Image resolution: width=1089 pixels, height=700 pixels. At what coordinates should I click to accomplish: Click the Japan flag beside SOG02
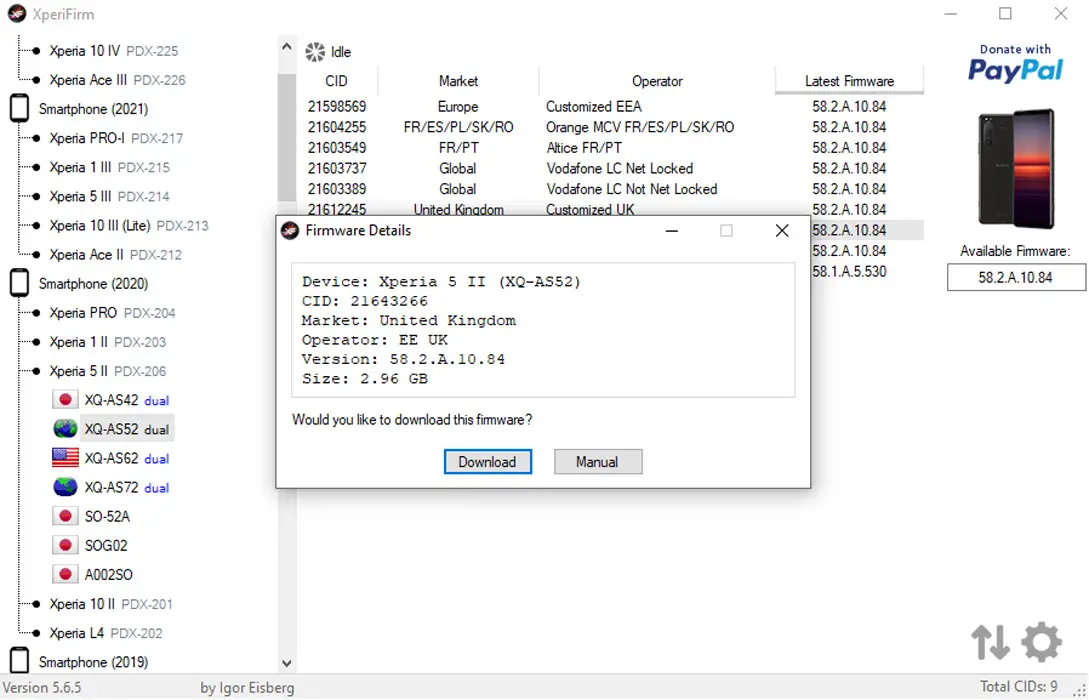coord(65,546)
